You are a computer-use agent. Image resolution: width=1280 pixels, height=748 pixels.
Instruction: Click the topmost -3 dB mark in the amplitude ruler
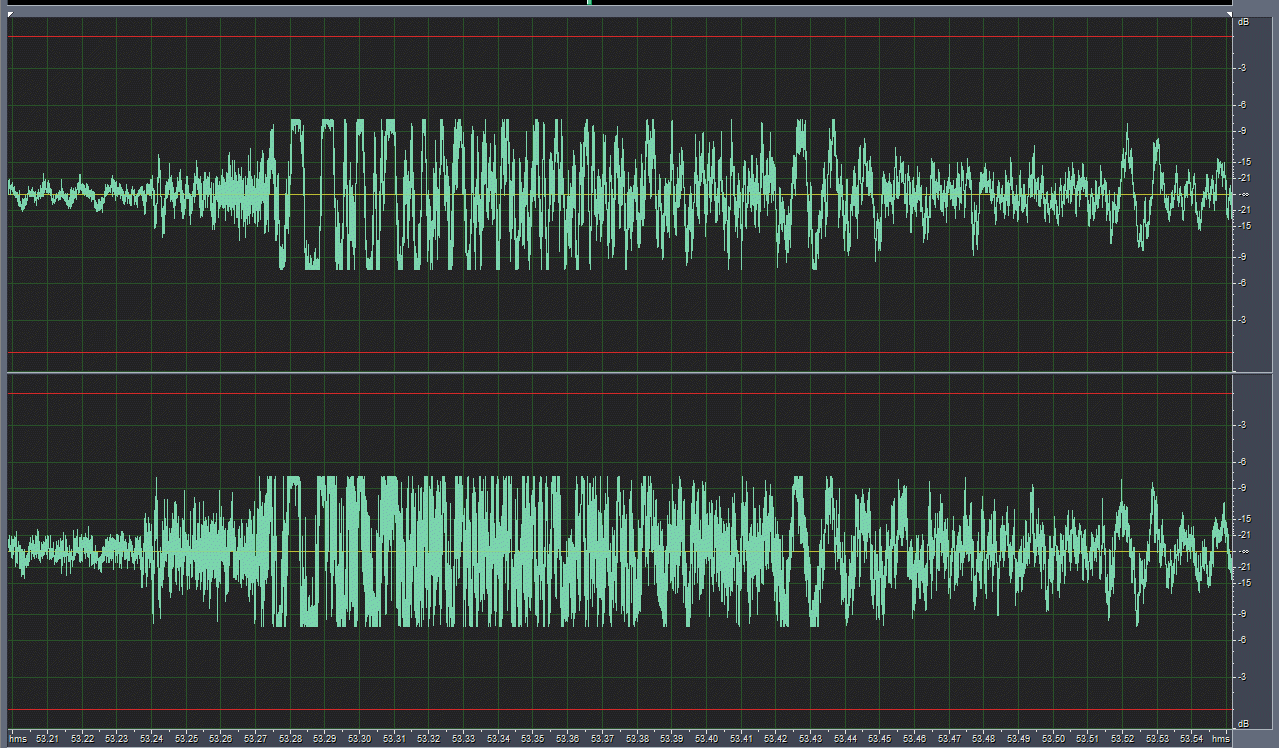pyautogui.click(x=1243, y=68)
